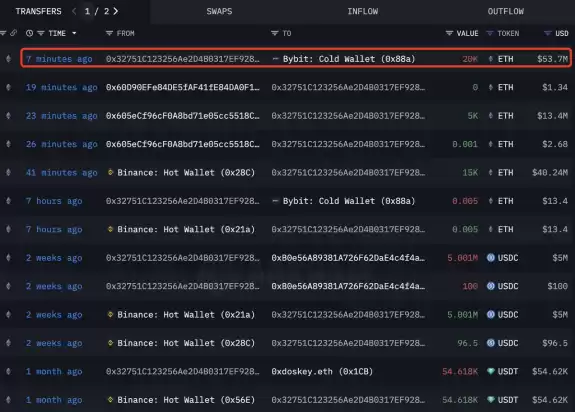Switch to the Inflow tab
Image resolution: width=575 pixels, height=412 pixels.
(x=363, y=11)
